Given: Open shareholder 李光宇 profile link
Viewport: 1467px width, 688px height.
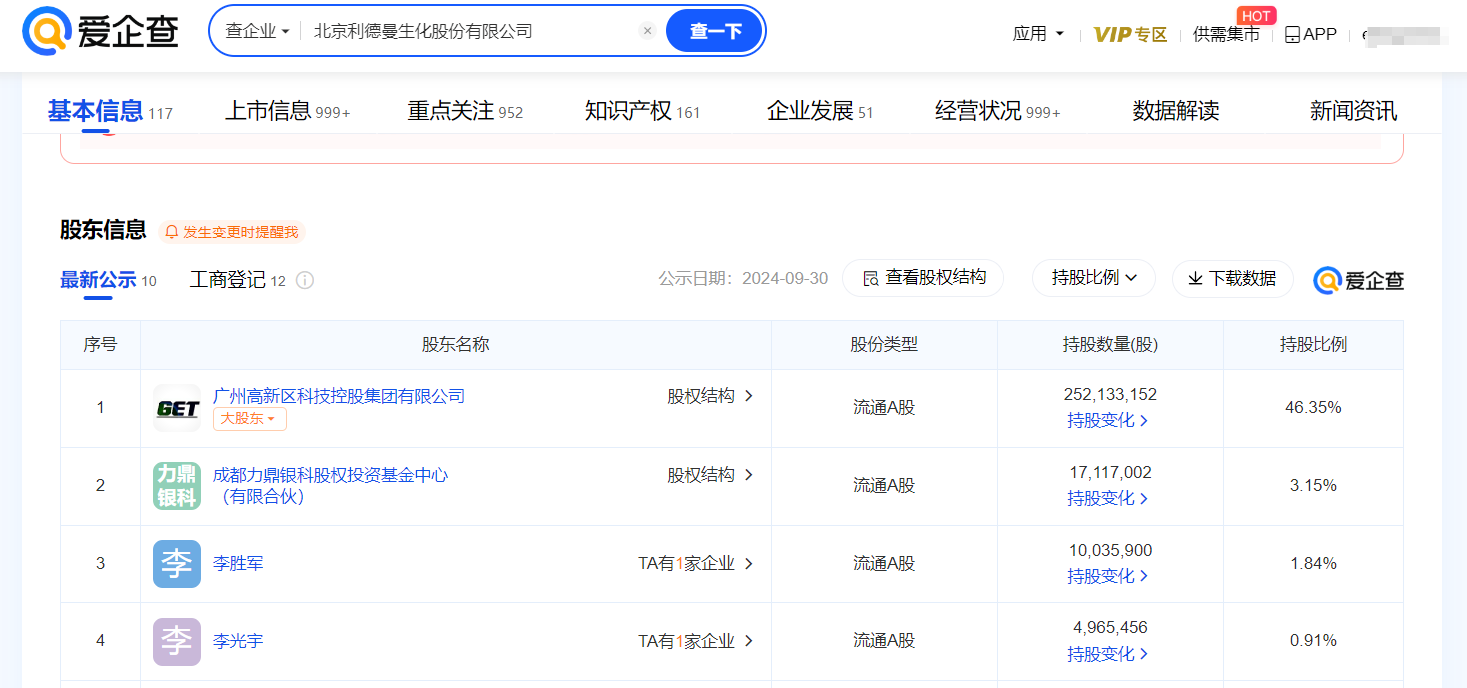Looking at the screenshot, I should point(238,641).
